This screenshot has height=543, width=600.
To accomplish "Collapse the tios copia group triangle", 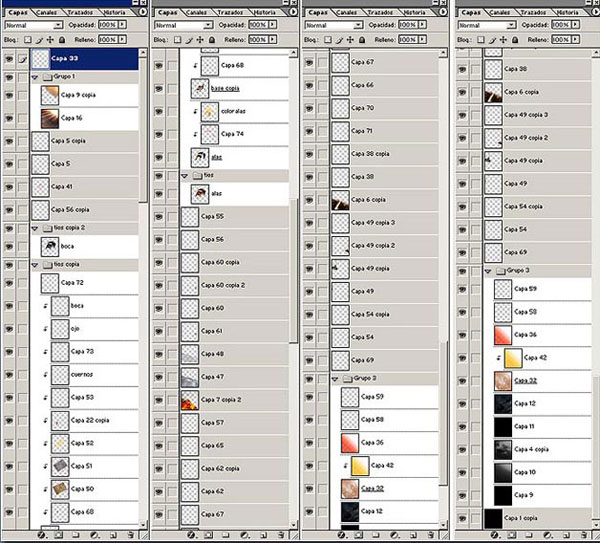I will click(x=35, y=265).
